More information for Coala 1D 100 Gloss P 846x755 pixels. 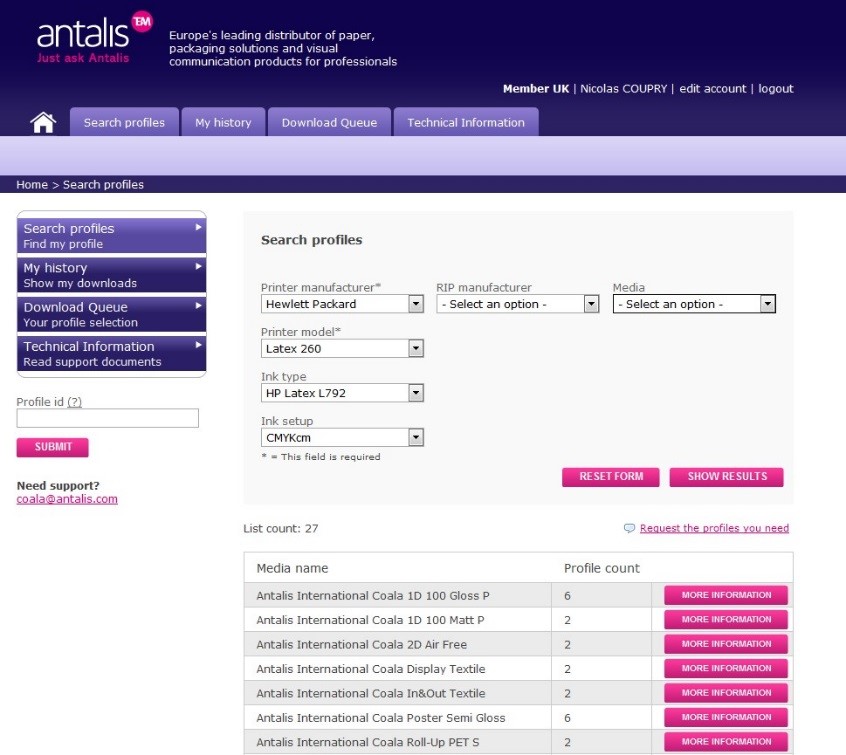(726, 595)
